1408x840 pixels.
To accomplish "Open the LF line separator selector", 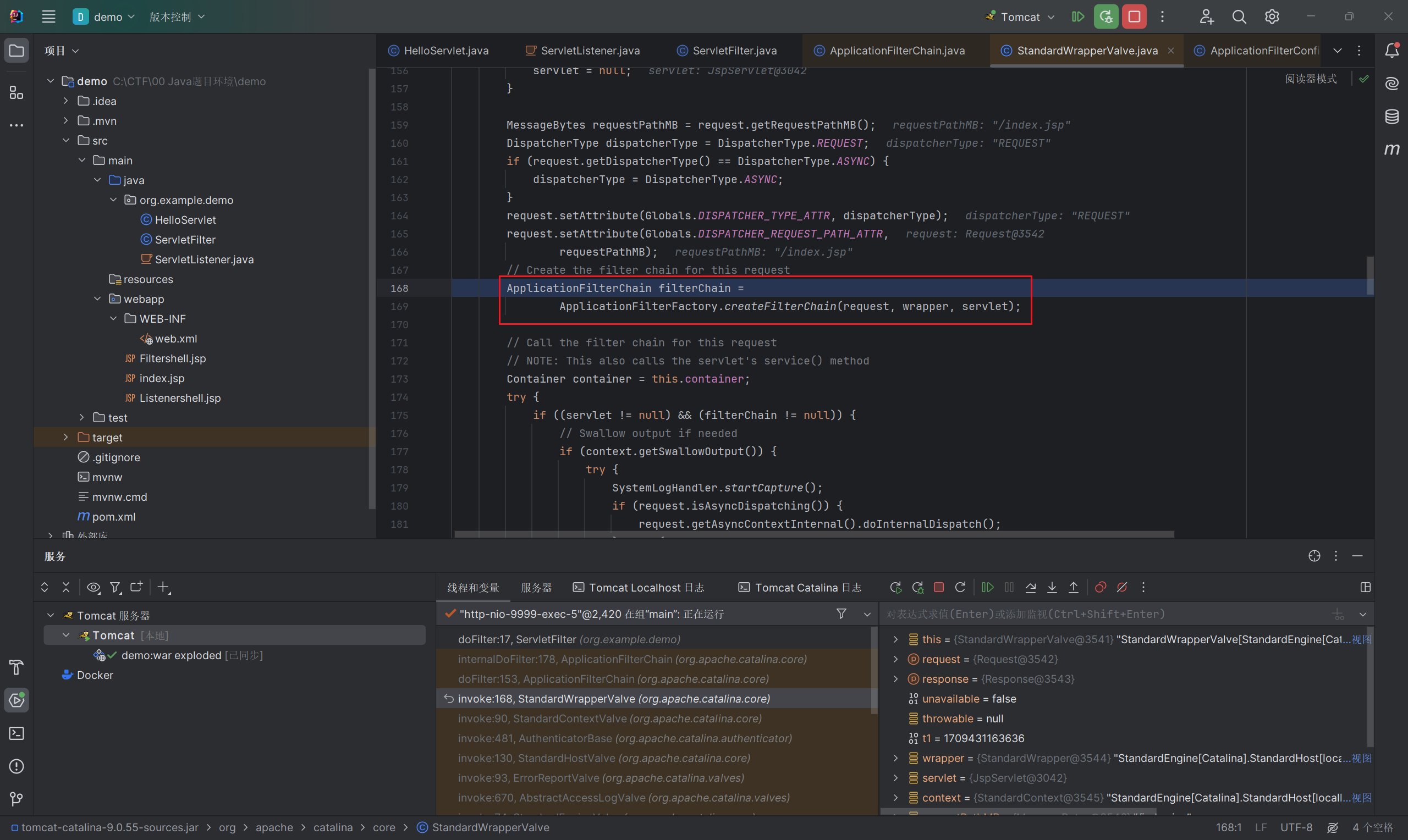I will tap(1260, 827).
